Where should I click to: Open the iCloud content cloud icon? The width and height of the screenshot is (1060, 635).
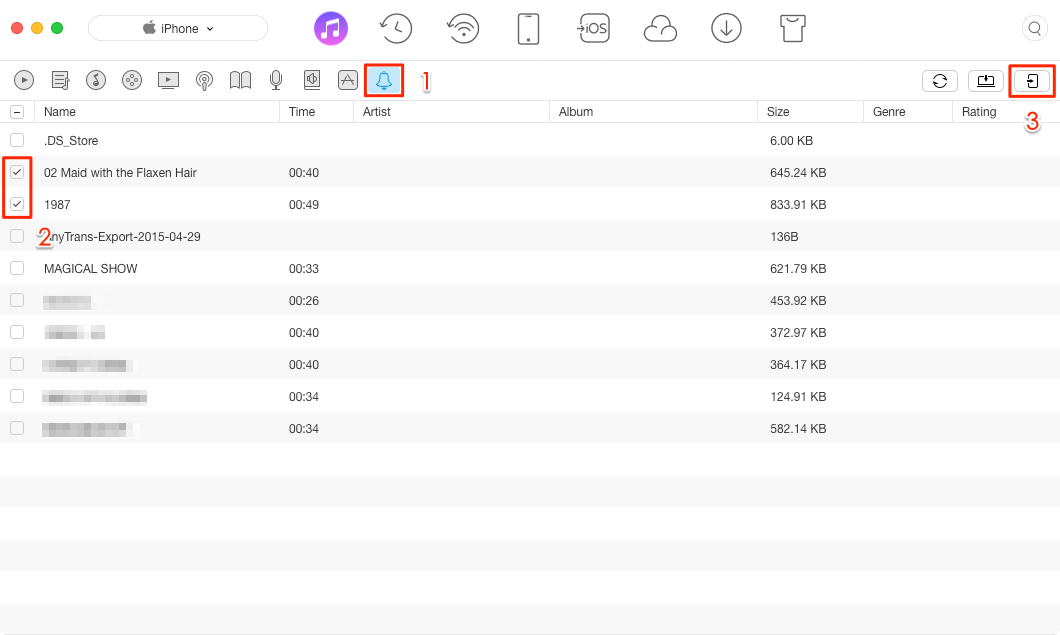pyautogui.click(x=660, y=29)
